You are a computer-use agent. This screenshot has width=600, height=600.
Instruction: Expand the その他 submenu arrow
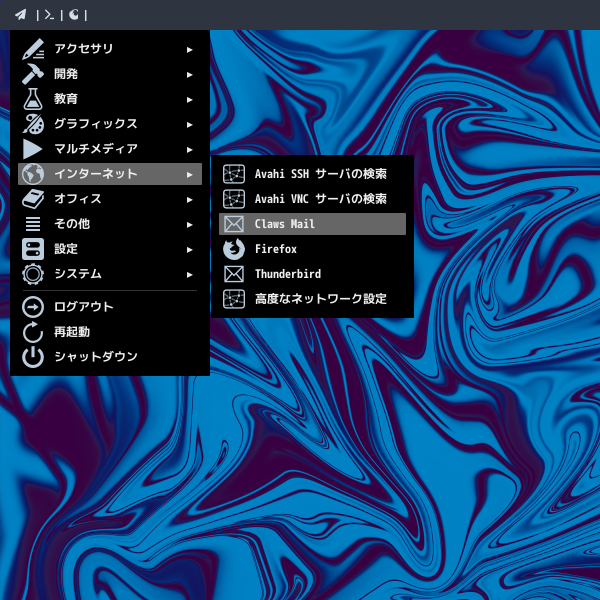tap(189, 224)
